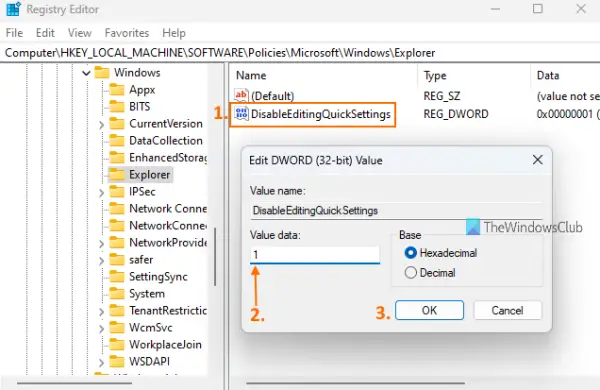Viewport: 600px width, 390px height.
Task: Click the BITS folder icon
Action: pyautogui.click(x=117, y=106)
